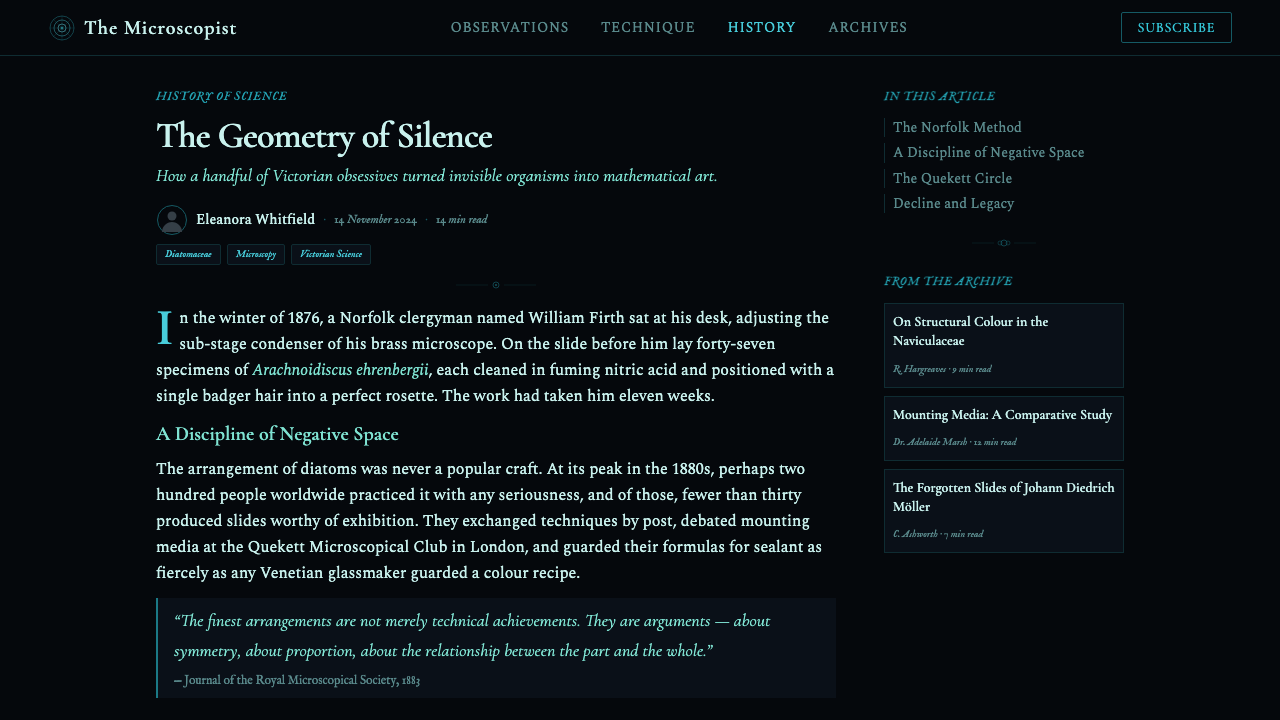Jump to Decline and Legacy section

click(x=953, y=203)
